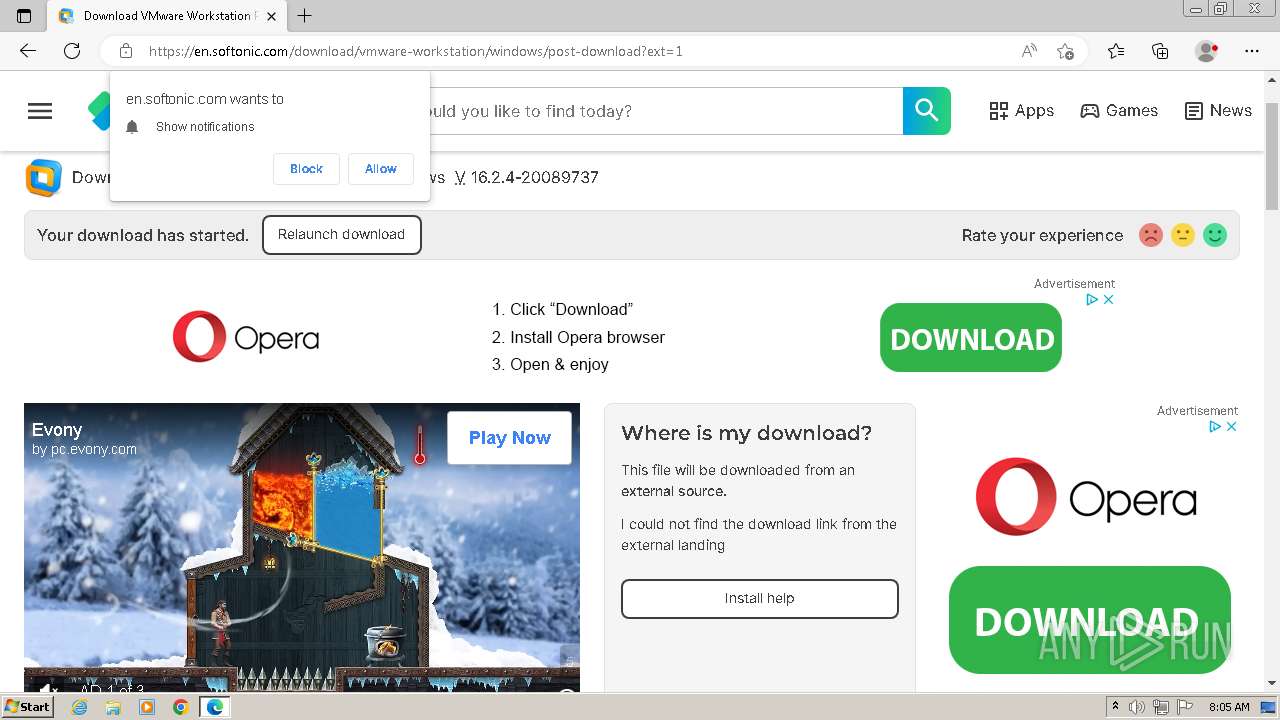Open Softonic hamburger menu
The image size is (1280, 720).
pyautogui.click(x=40, y=111)
